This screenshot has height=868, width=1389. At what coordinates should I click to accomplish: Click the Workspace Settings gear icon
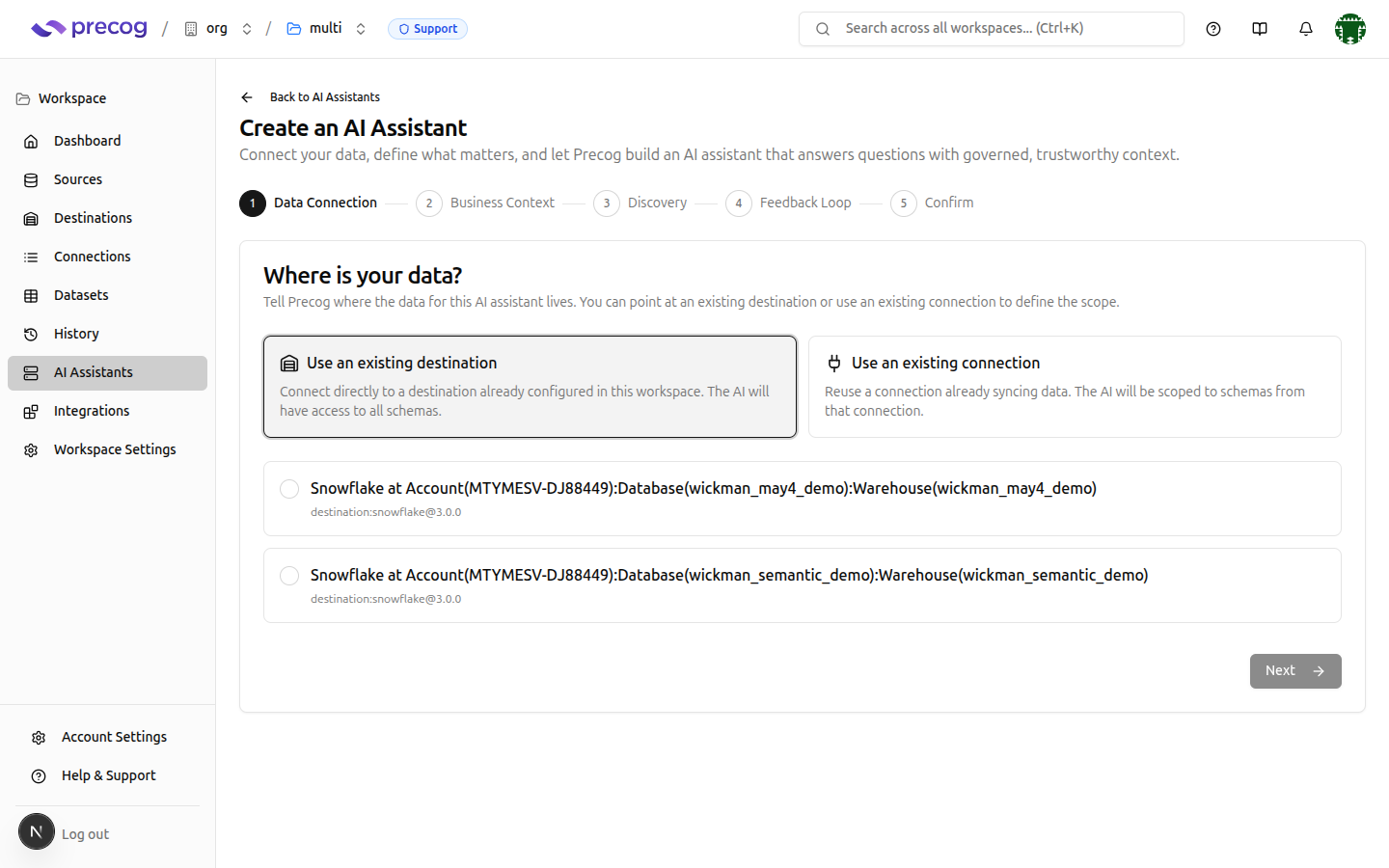[x=31, y=449]
